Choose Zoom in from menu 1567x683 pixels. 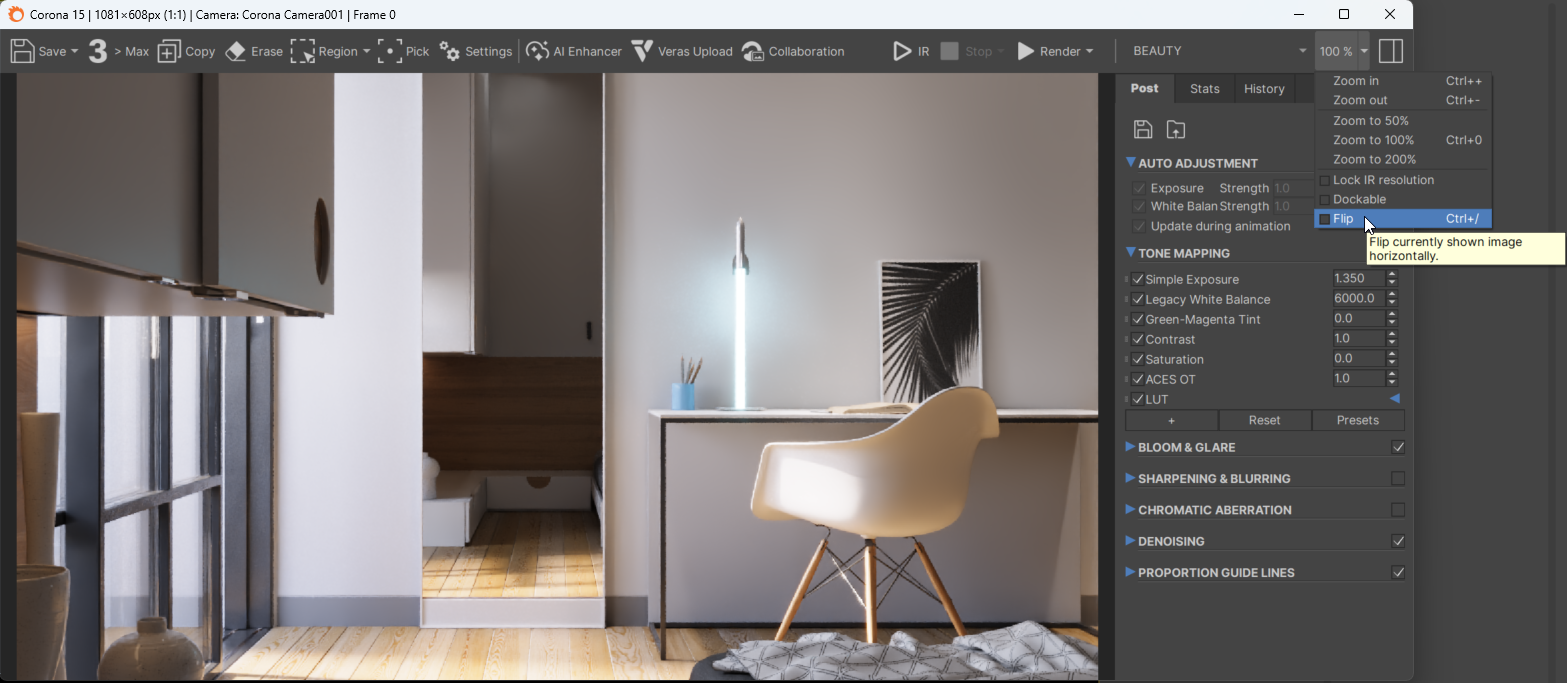(1403, 81)
